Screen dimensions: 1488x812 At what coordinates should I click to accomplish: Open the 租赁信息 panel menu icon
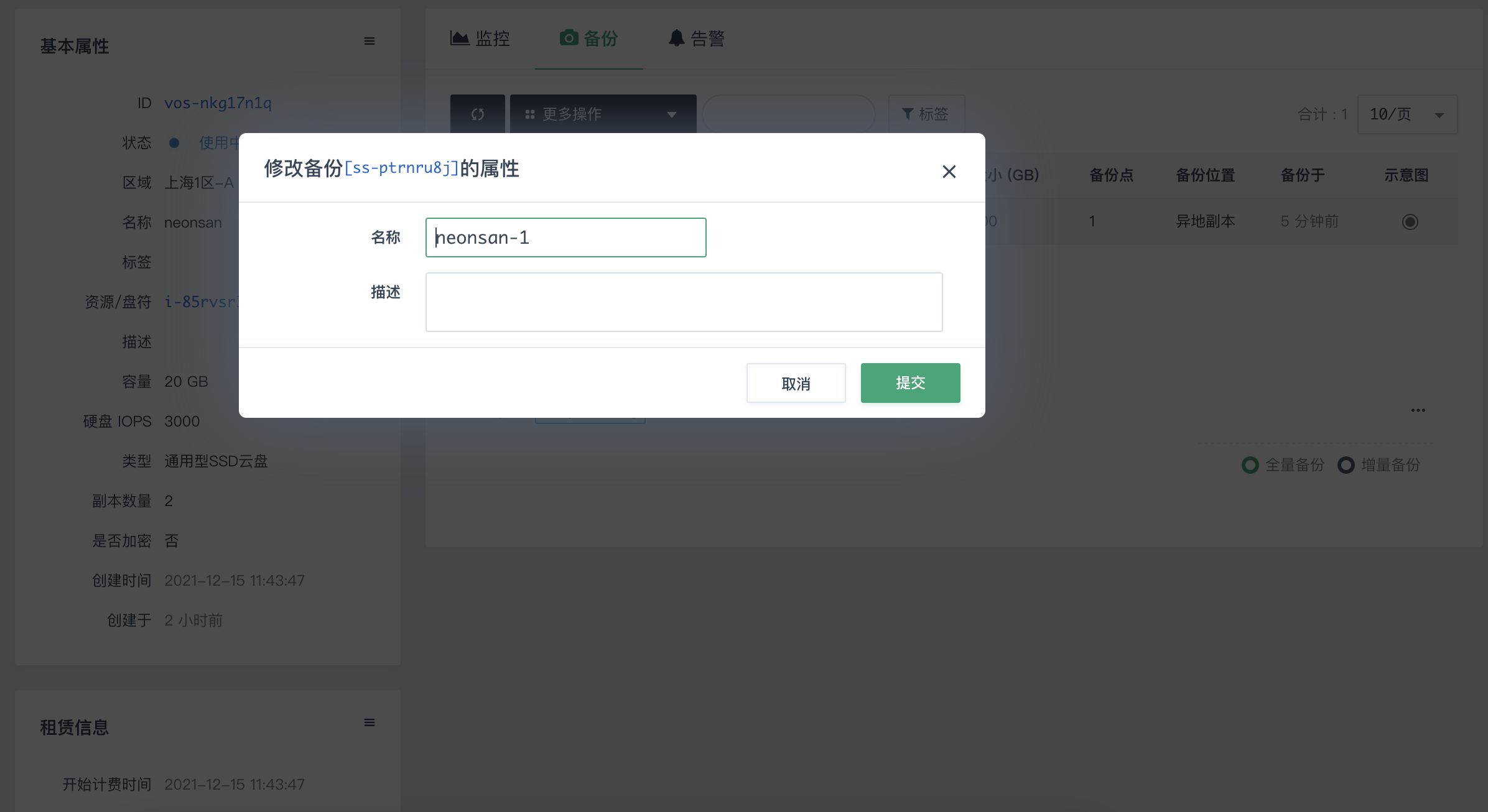click(x=370, y=722)
